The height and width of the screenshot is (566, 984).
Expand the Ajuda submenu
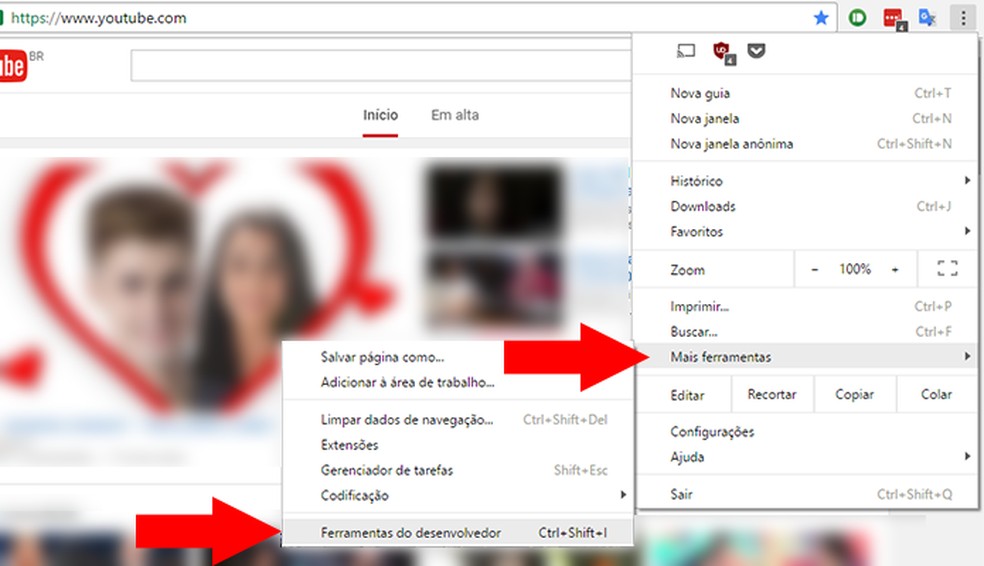(x=806, y=457)
